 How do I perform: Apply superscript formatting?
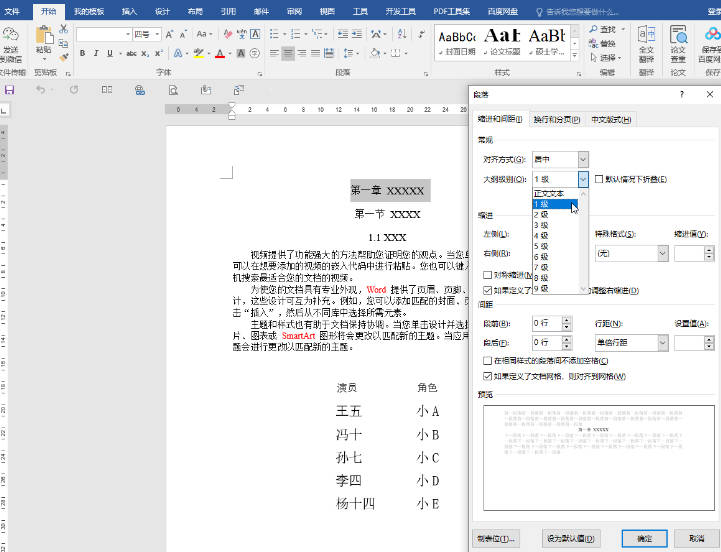click(159, 53)
